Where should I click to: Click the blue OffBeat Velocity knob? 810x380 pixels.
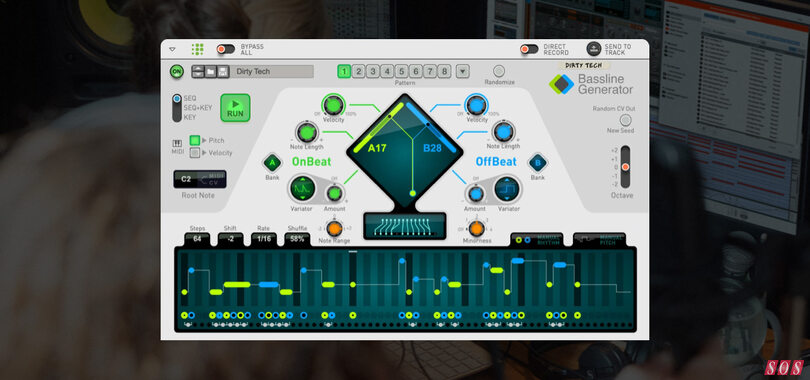pos(476,105)
